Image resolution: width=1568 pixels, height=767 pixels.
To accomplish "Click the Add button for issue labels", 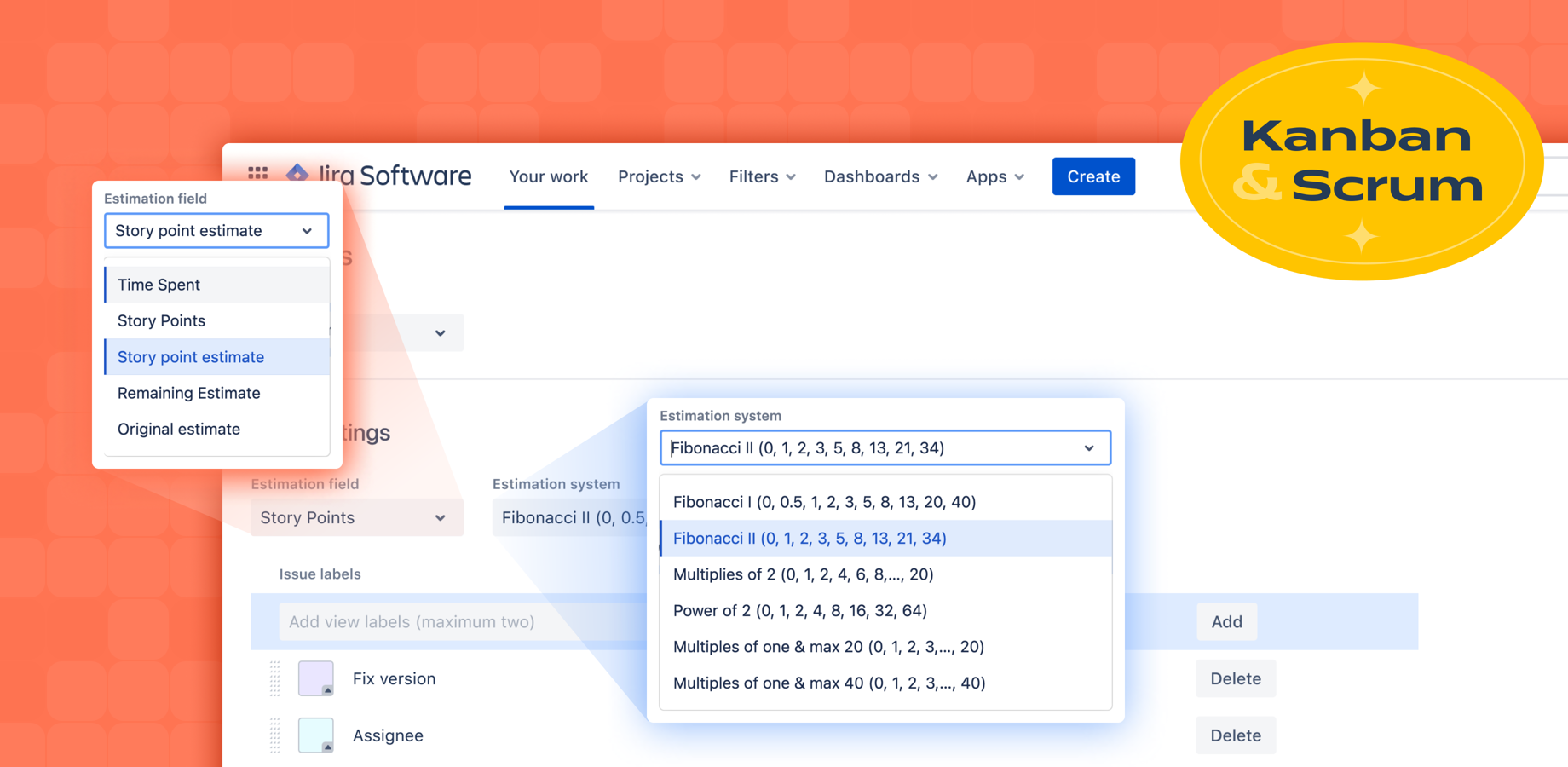I will 1226,622.
